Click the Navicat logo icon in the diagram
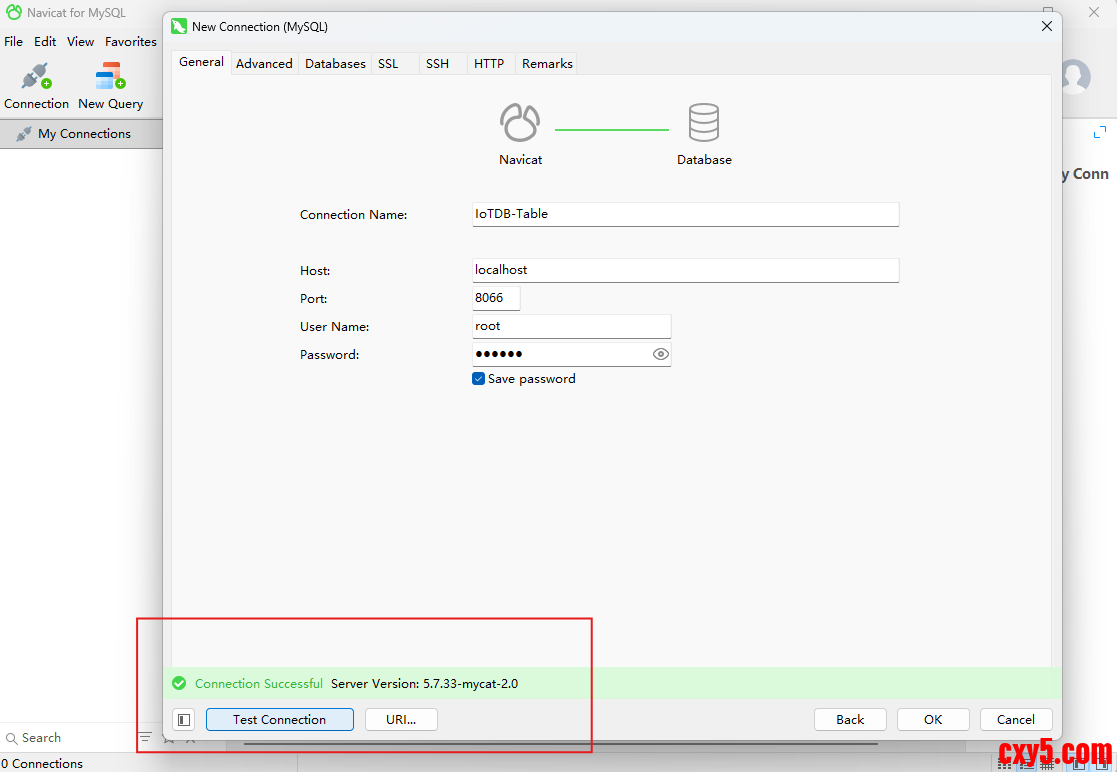This screenshot has width=1117, height=772. 520,123
